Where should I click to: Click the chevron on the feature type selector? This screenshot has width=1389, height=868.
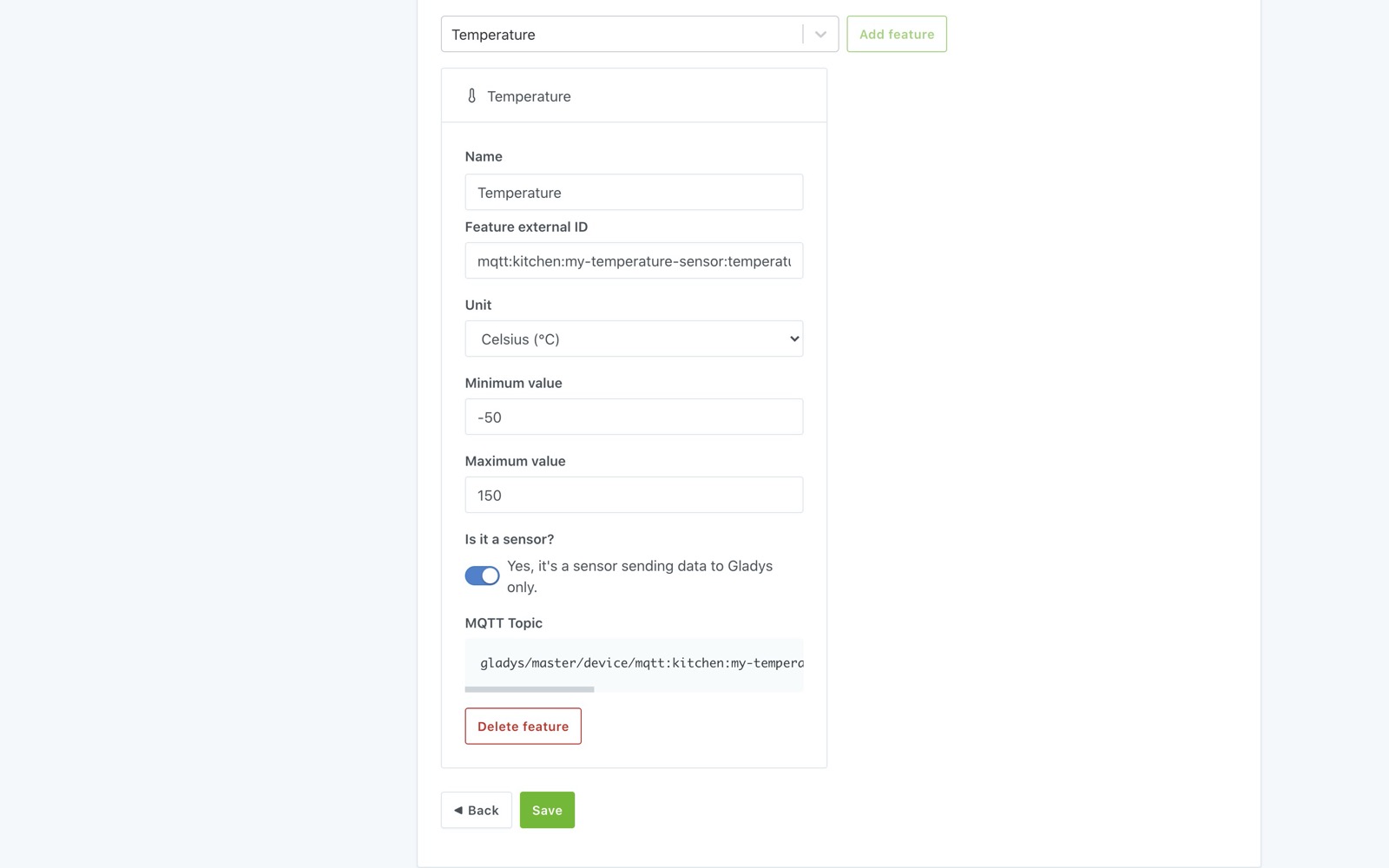pos(819,34)
